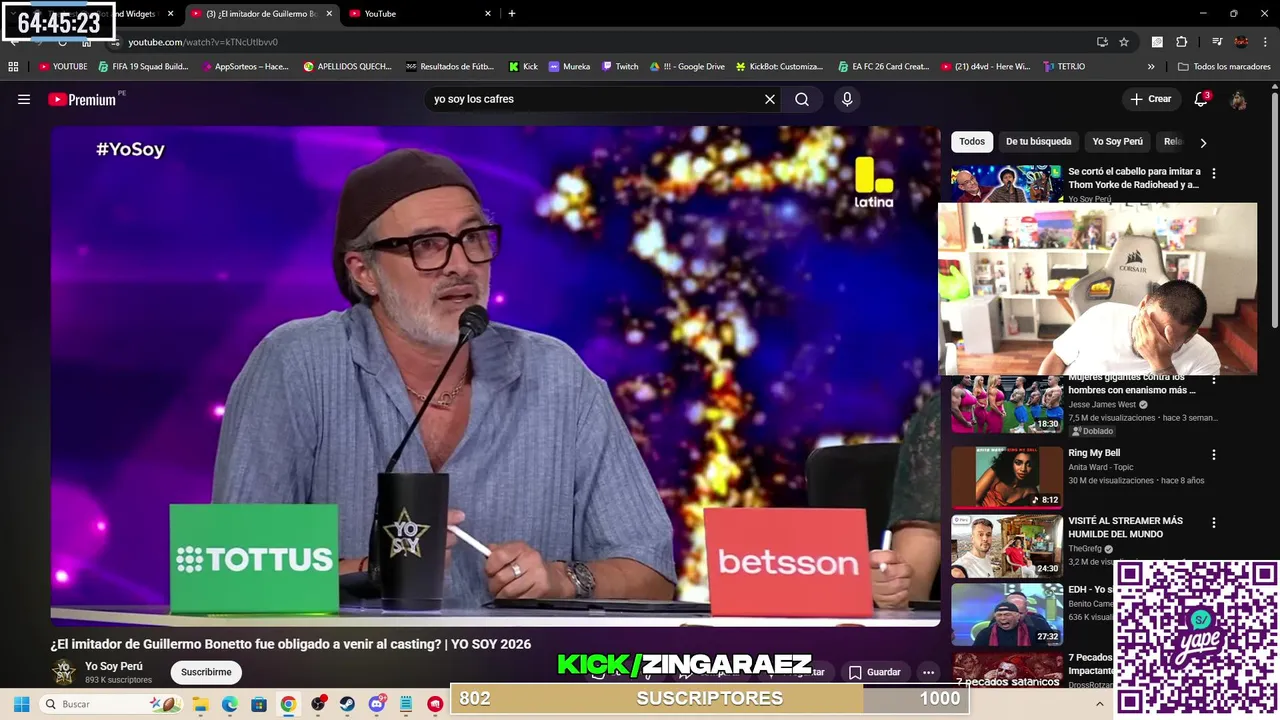Select the 'Yo Soy Perú' chip
This screenshot has width=1280, height=720.
[1117, 142]
